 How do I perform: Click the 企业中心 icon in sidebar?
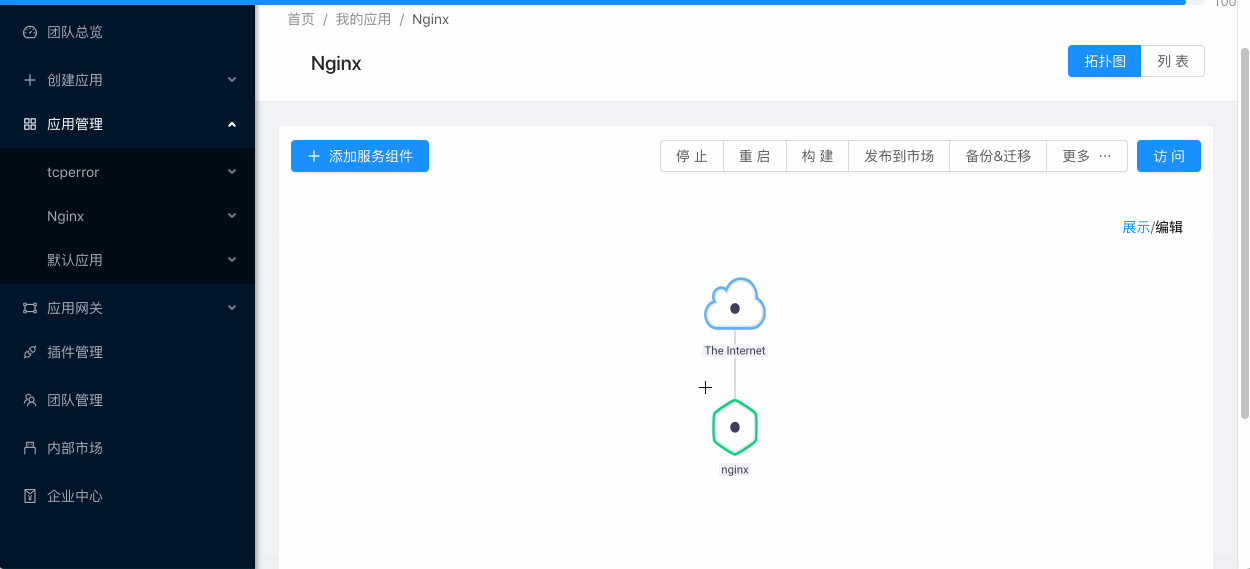point(30,496)
